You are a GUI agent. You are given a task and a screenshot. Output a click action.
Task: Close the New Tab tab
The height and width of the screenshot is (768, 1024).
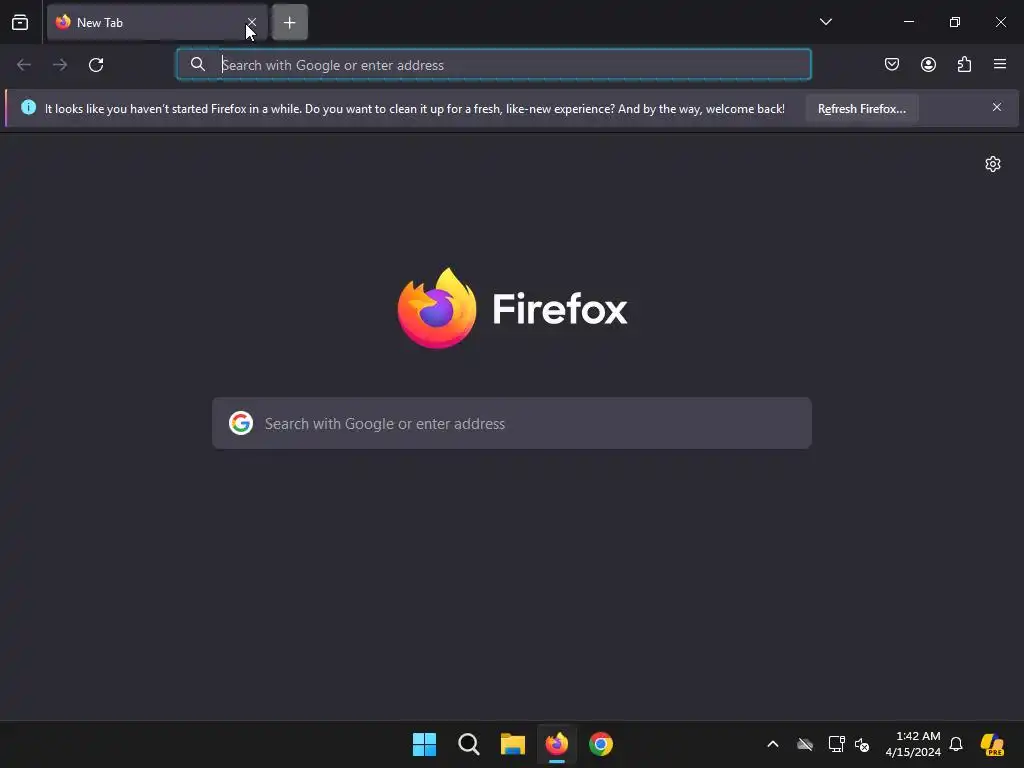pos(251,23)
